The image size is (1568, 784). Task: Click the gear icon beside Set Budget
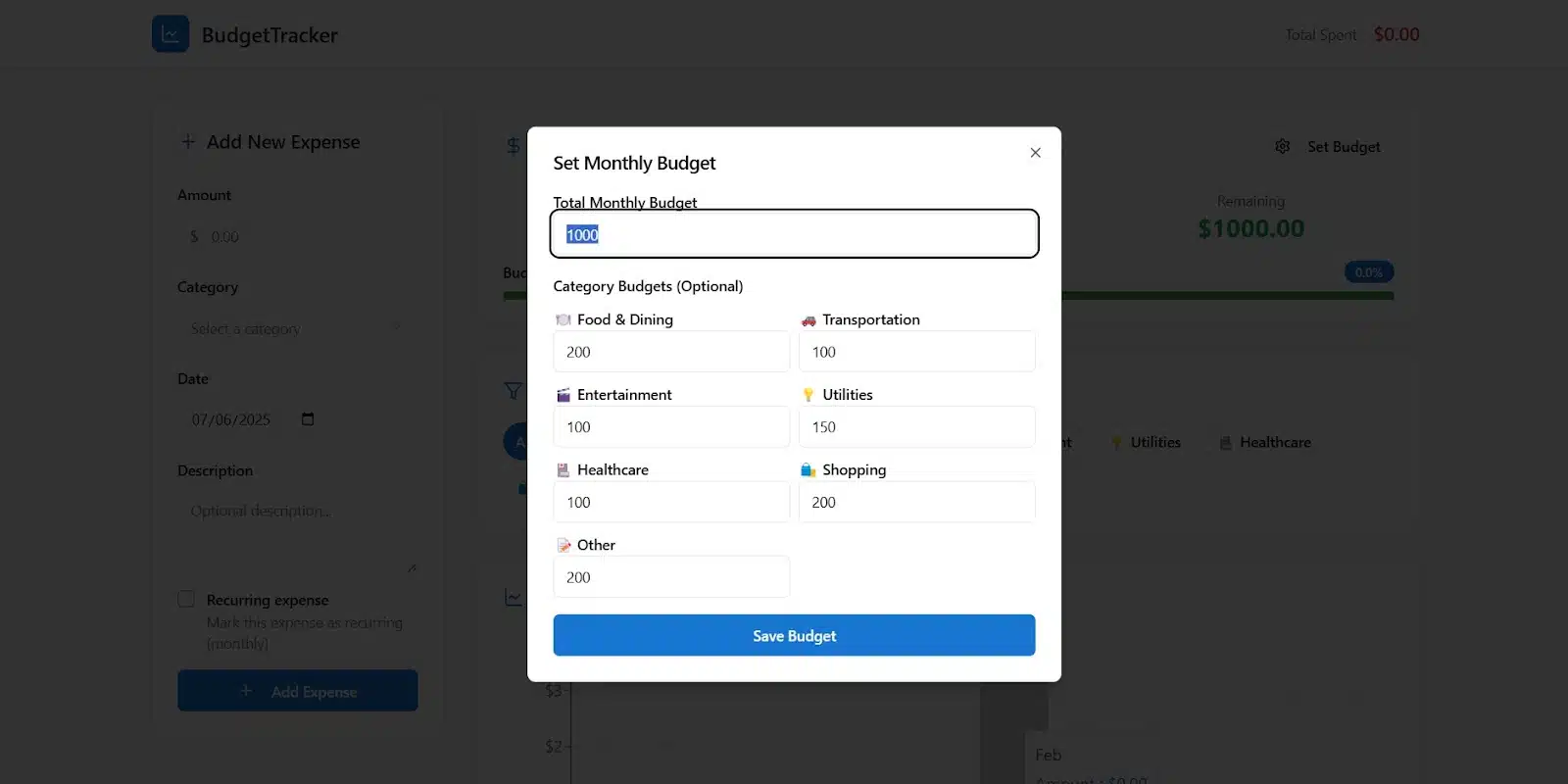point(1282,146)
